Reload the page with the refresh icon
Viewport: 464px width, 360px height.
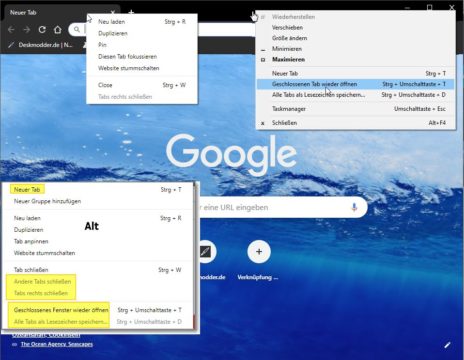point(42,30)
